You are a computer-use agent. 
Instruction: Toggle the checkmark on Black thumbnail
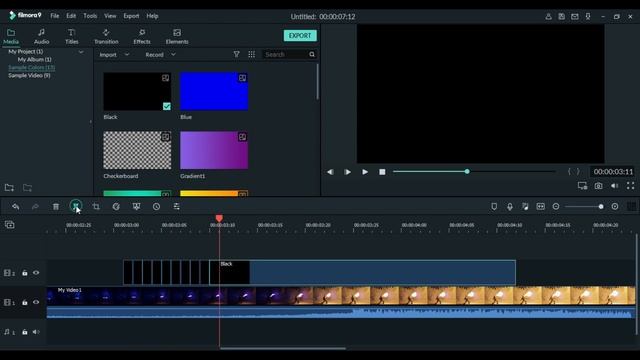pos(167,106)
